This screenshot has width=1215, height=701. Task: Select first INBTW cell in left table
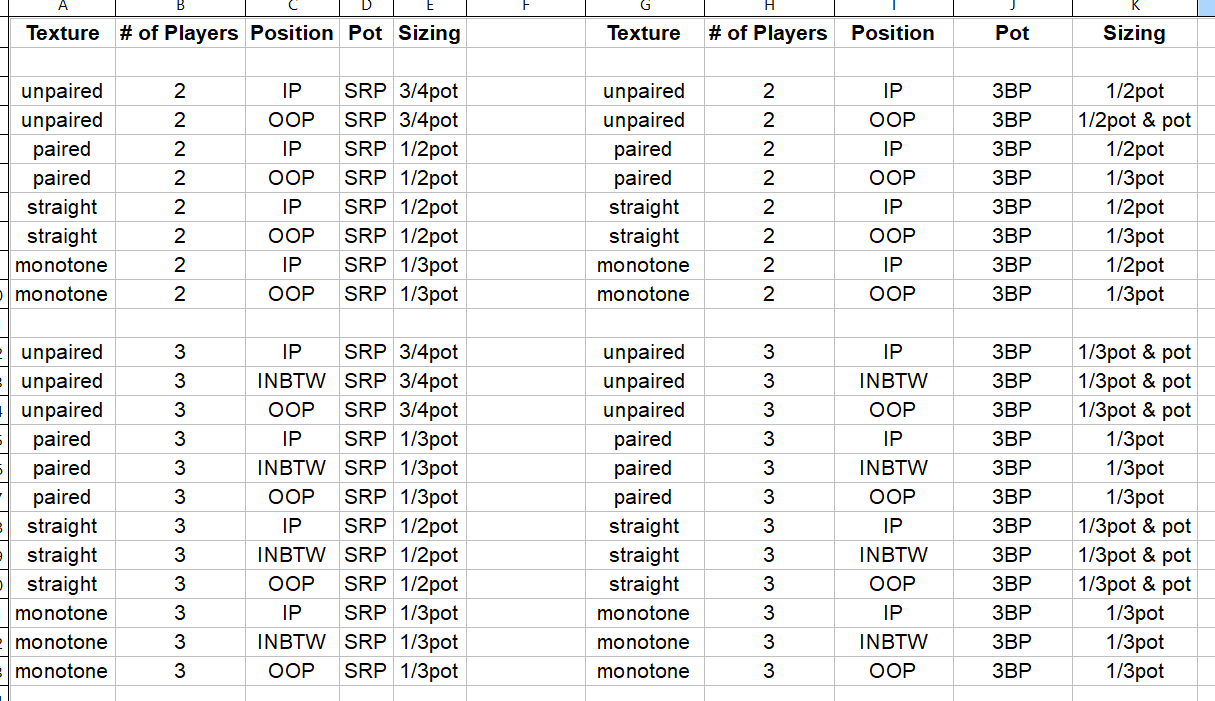[x=291, y=381]
